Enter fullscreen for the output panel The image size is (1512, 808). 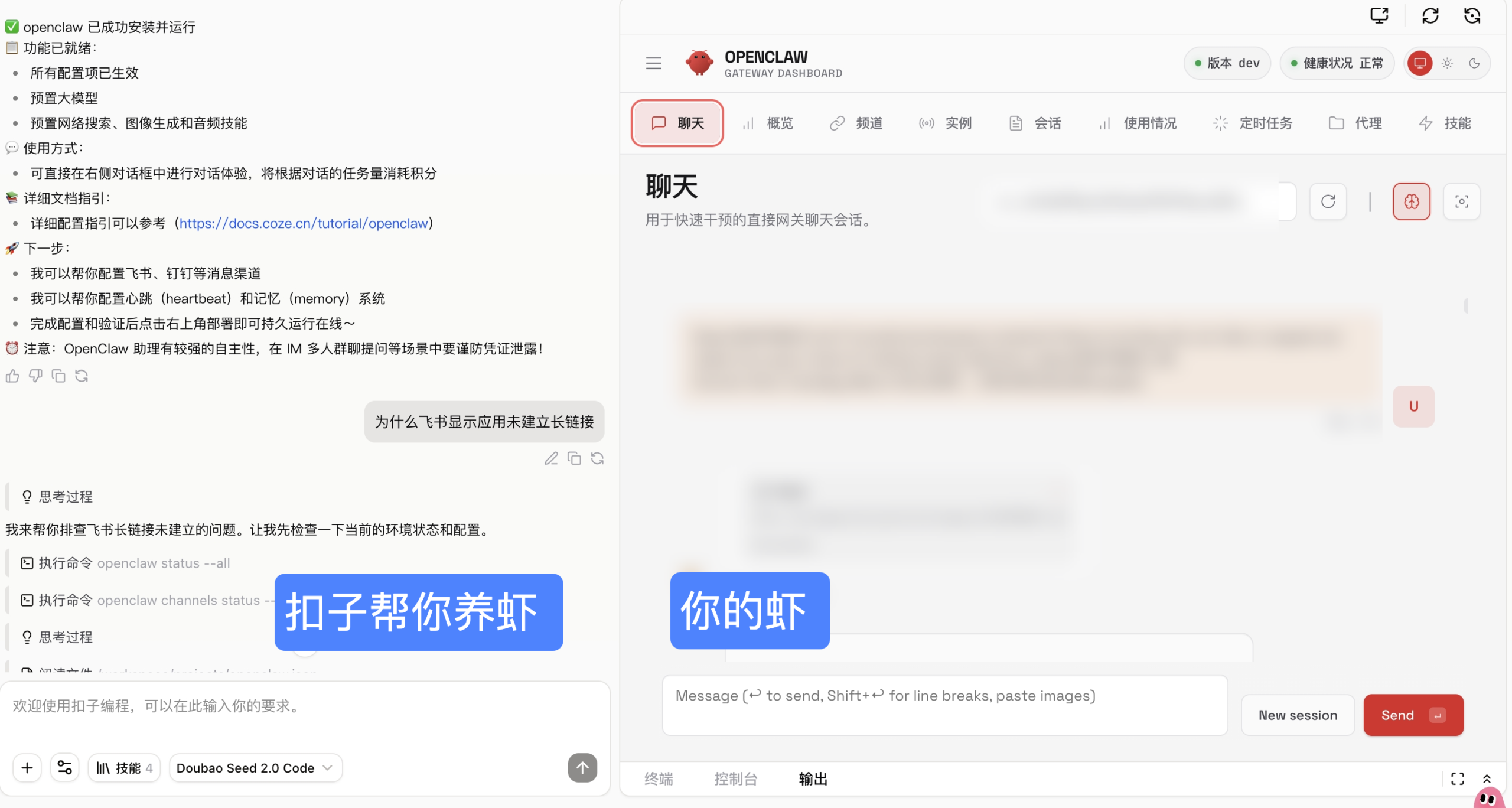pyautogui.click(x=1458, y=778)
